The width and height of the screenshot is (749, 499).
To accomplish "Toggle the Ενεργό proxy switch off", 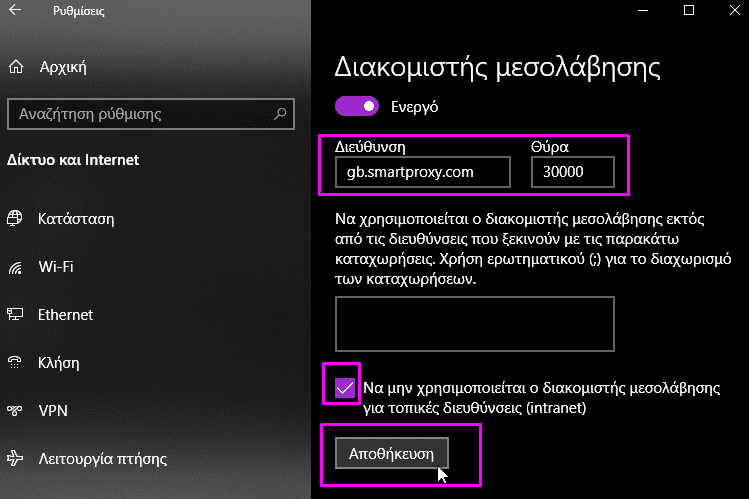I will click(357, 106).
